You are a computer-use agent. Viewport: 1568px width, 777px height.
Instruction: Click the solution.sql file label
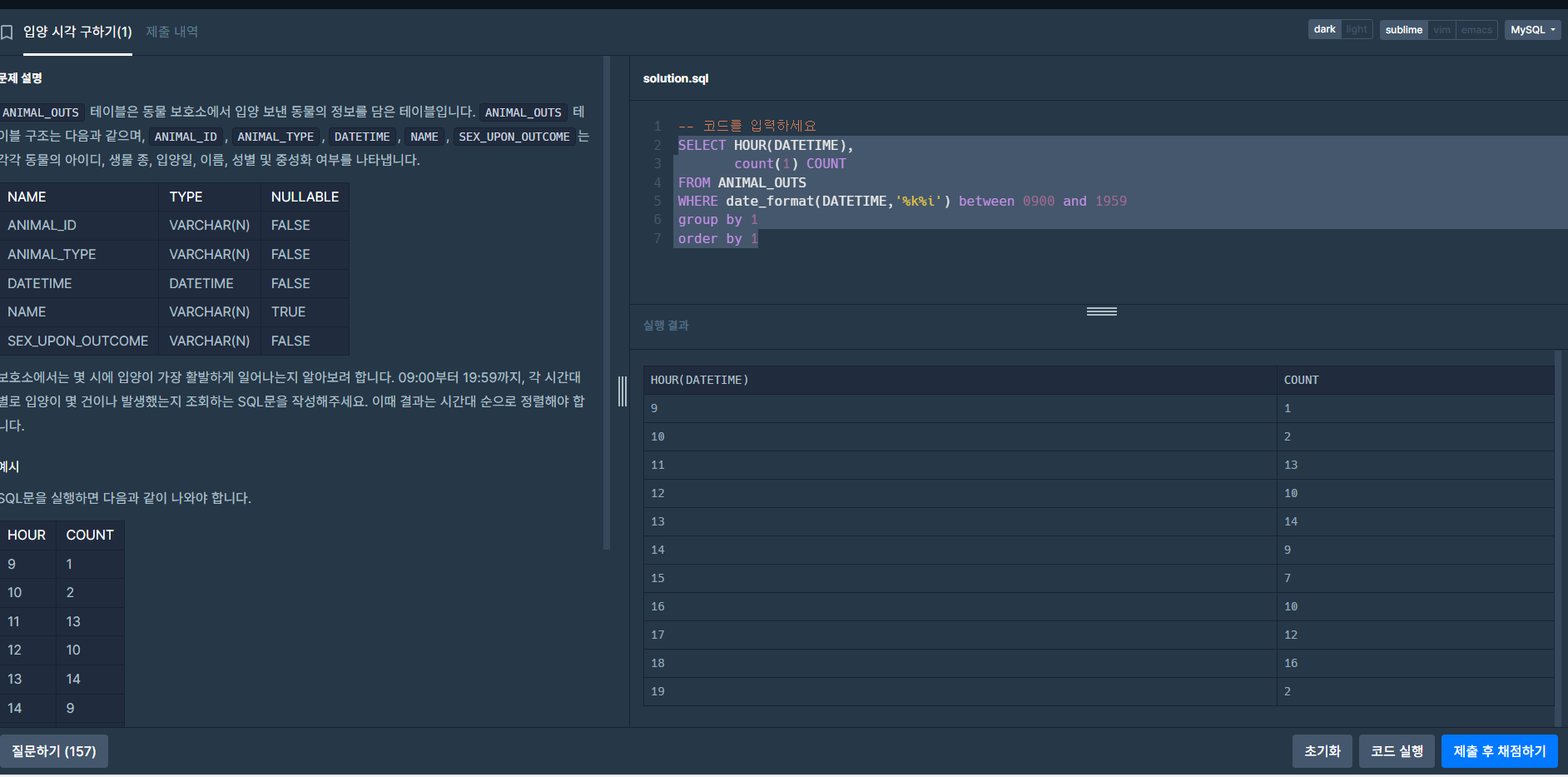pos(676,78)
